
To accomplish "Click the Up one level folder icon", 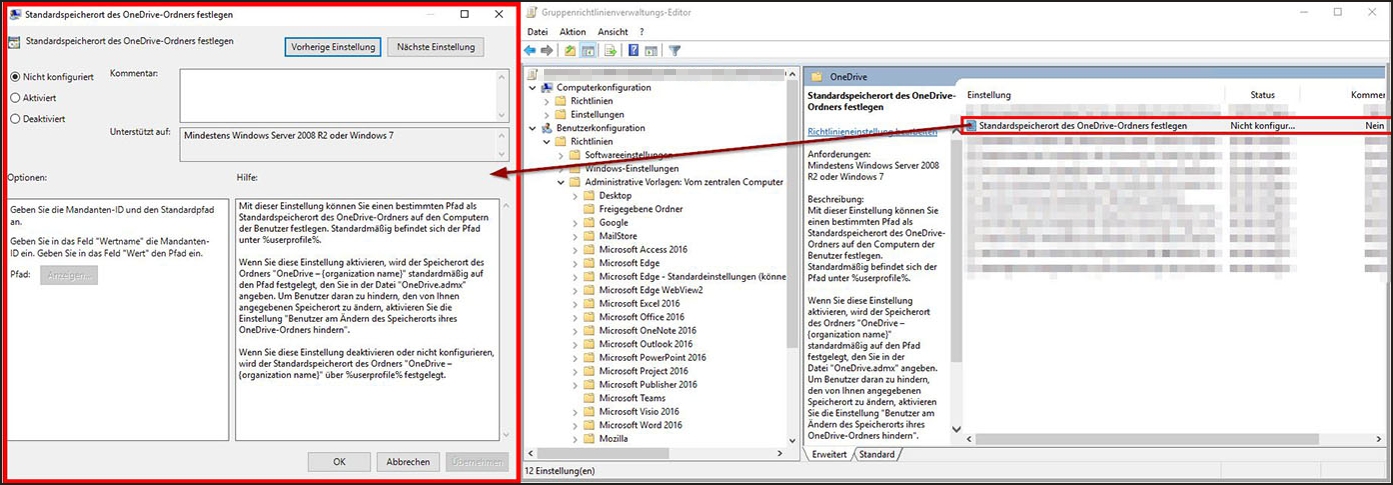I will click(x=570, y=51).
